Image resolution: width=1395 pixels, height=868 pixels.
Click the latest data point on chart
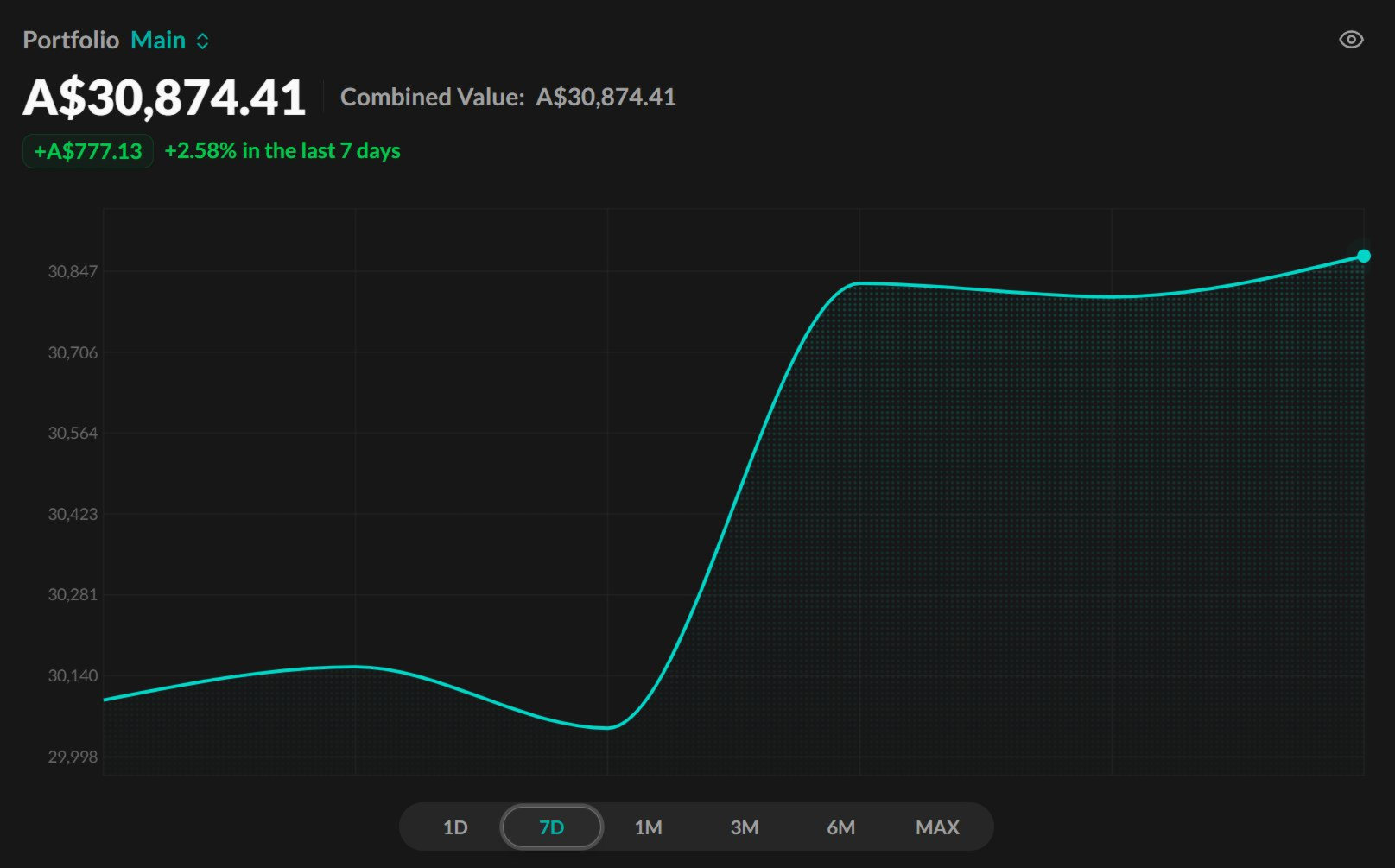pyautogui.click(x=1363, y=256)
